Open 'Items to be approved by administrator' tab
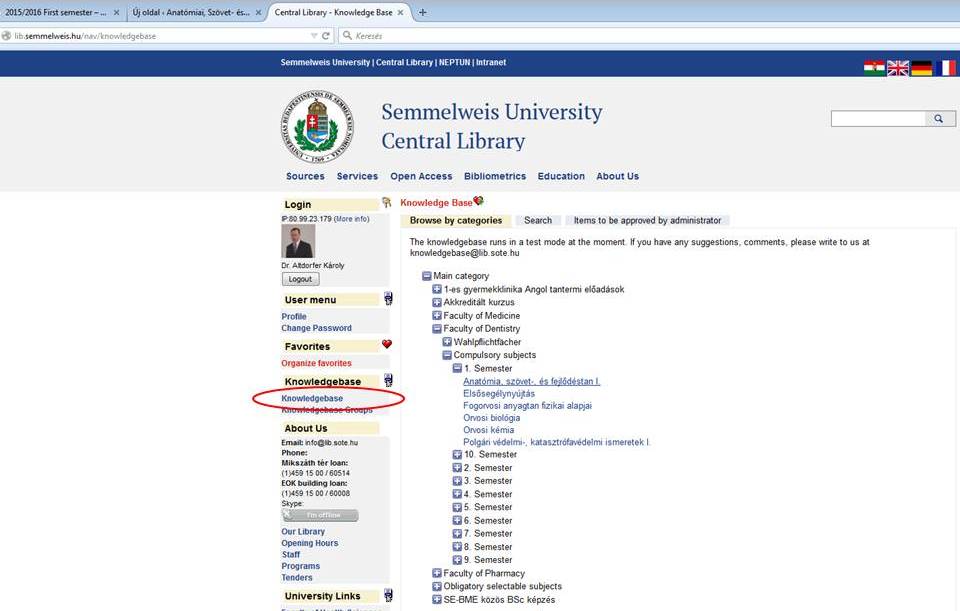 pyautogui.click(x=647, y=220)
